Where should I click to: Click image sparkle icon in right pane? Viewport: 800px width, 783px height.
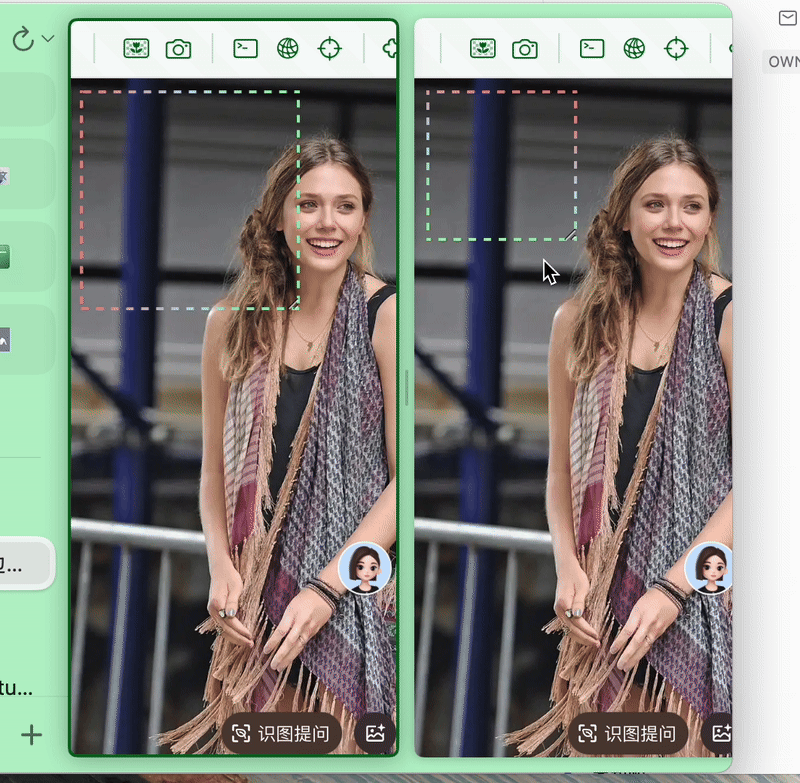coord(718,734)
